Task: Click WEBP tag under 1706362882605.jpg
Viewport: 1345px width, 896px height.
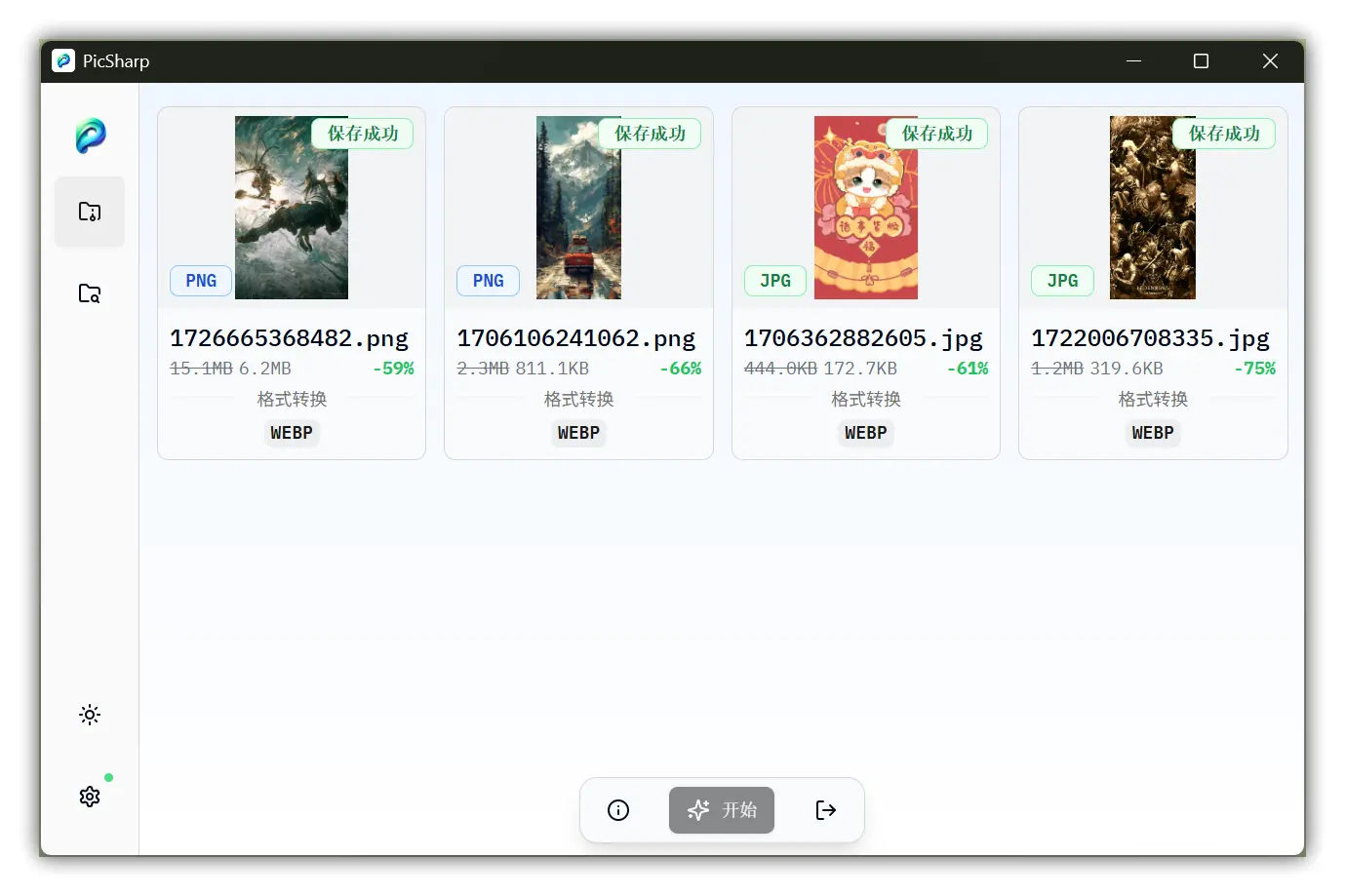Action: tap(866, 433)
